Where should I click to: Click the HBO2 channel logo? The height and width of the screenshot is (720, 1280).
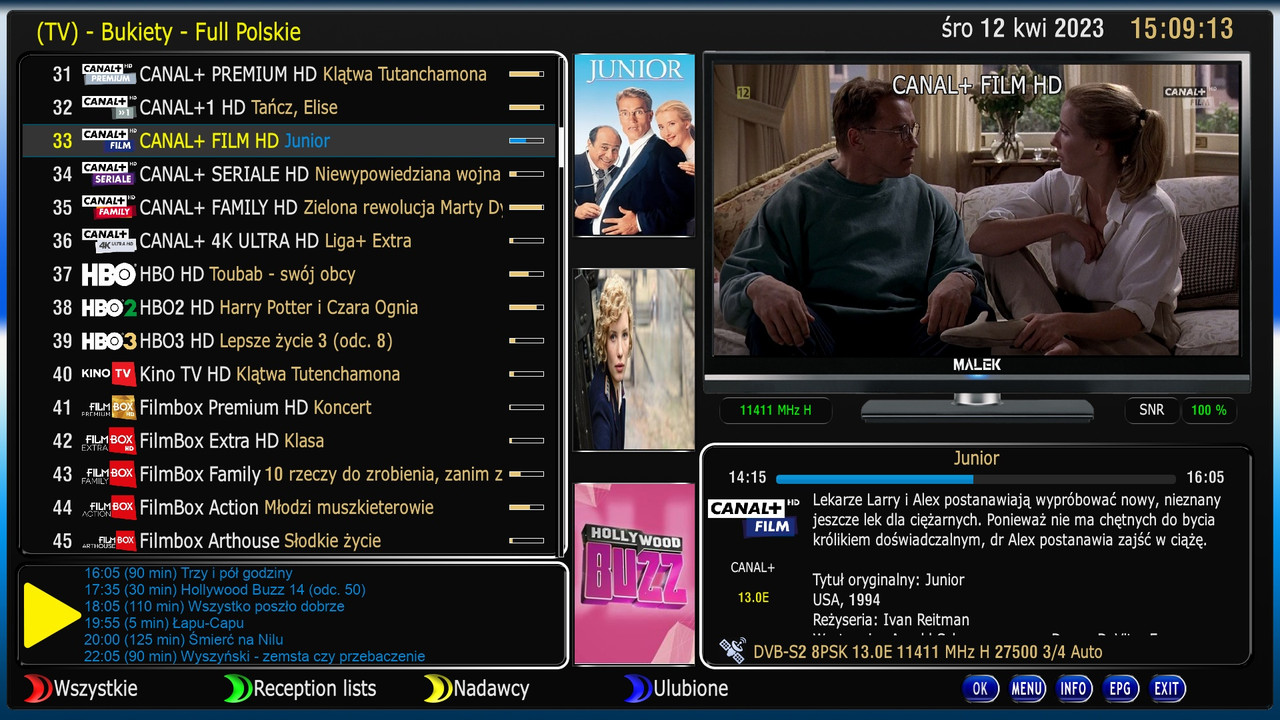[108, 307]
